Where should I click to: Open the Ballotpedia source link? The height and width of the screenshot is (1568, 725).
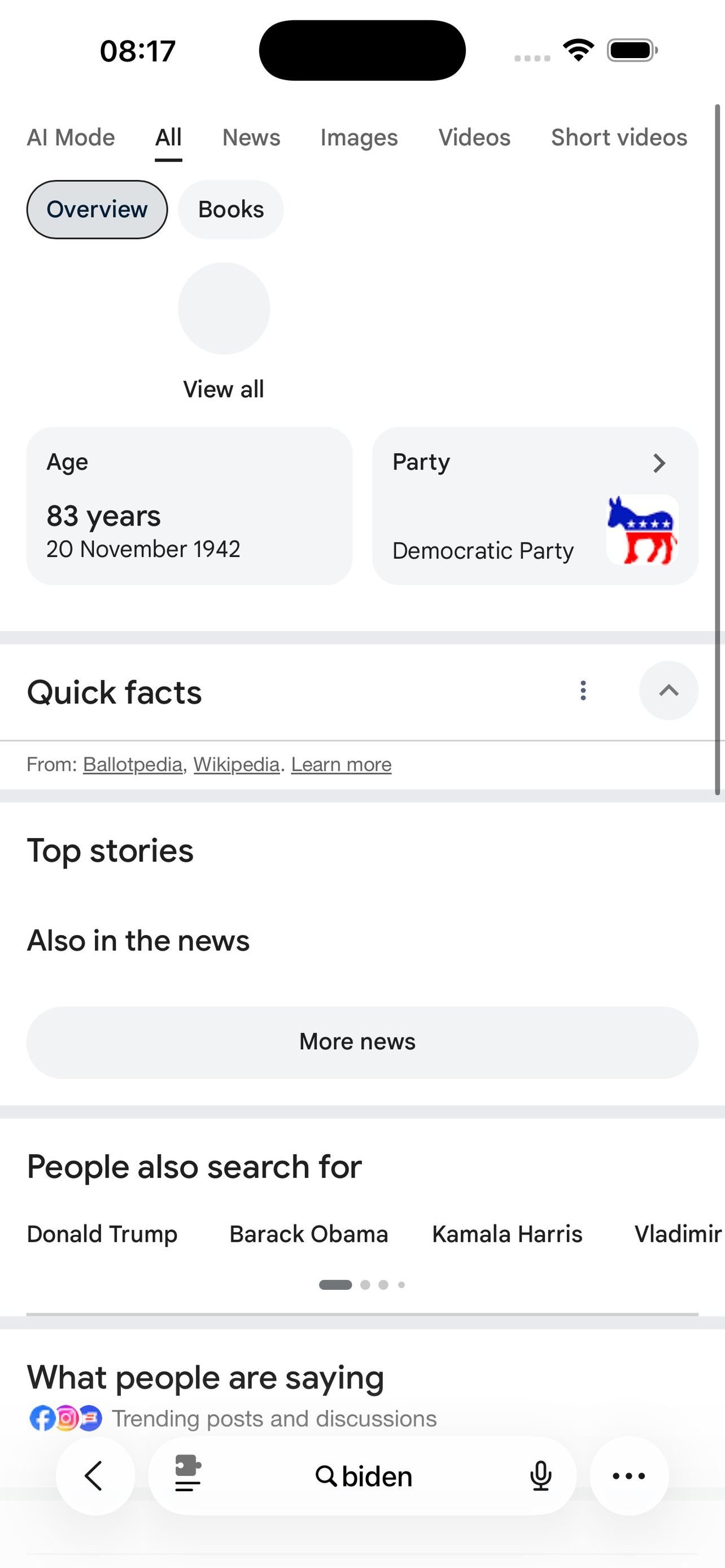(x=133, y=764)
